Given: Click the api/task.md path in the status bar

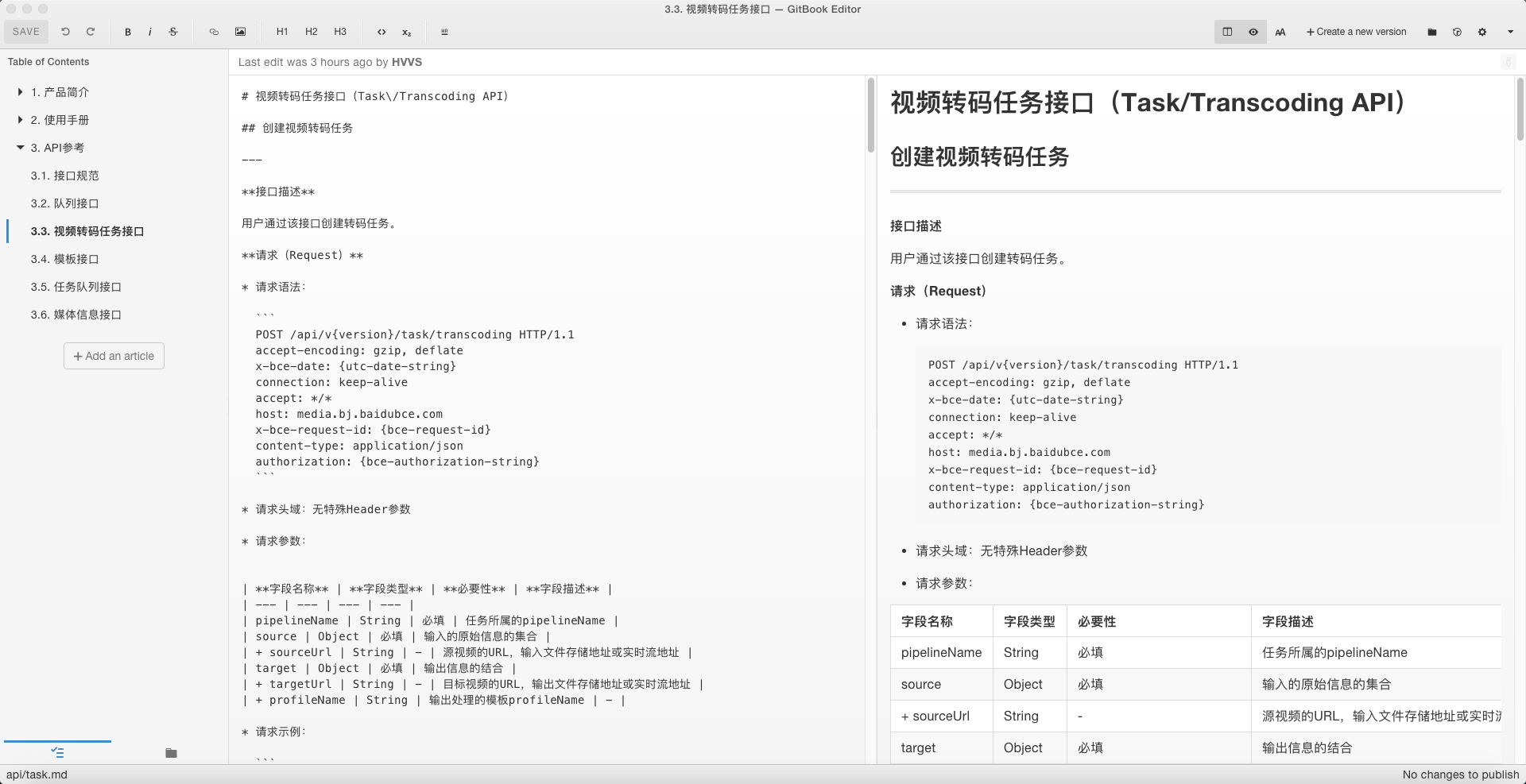Looking at the screenshot, I should click(37, 774).
